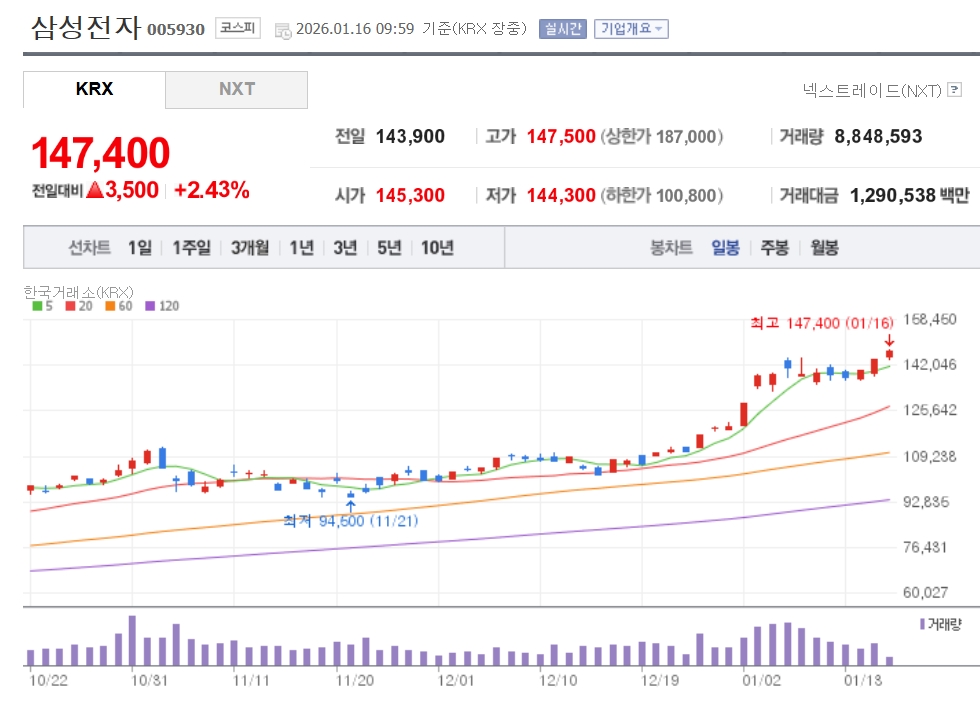Select the 월봉 monthly candle chart
The image size is (980, 713).
(824, 248)
